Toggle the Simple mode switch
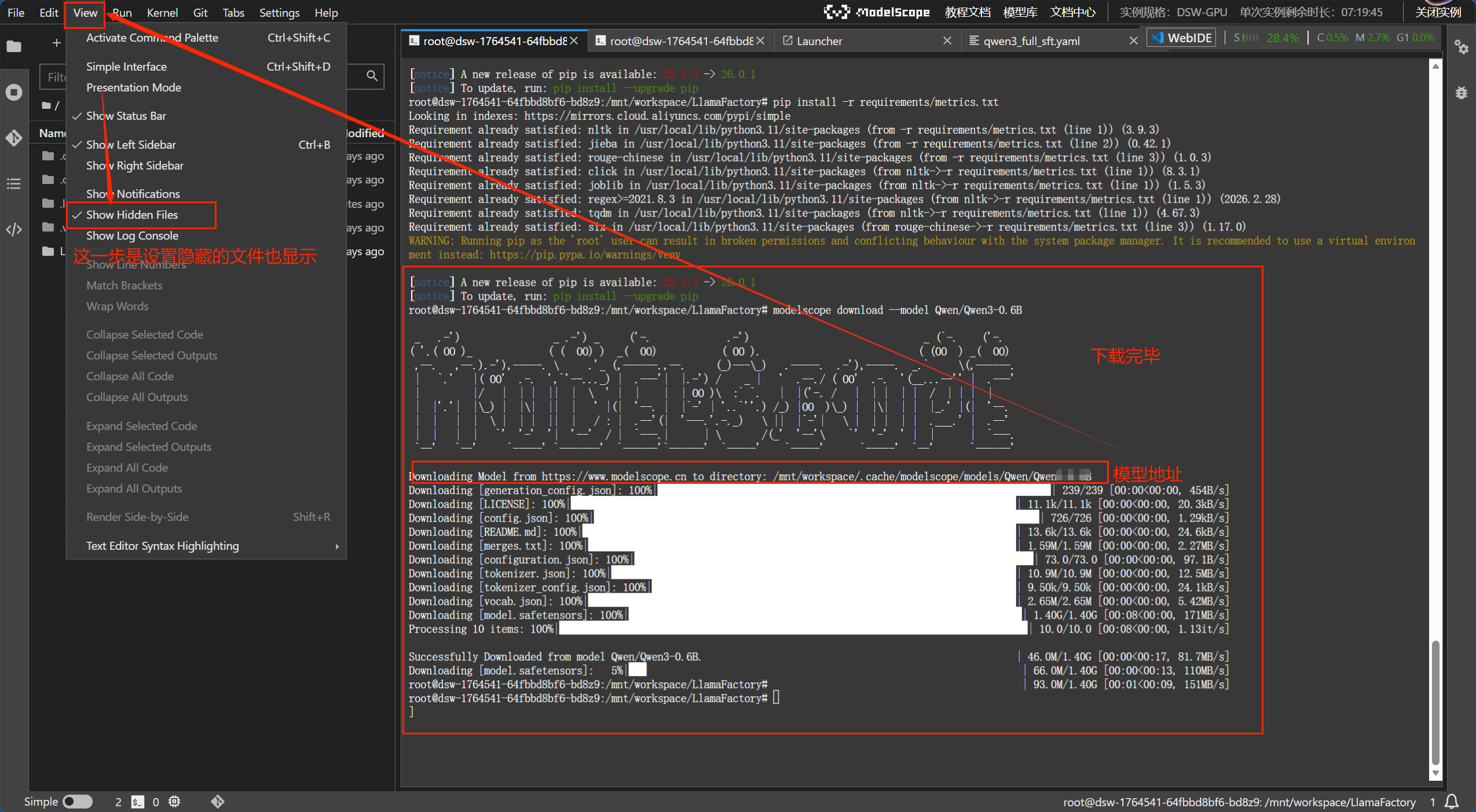1476x812 pixels. click(x=78, y=802)
